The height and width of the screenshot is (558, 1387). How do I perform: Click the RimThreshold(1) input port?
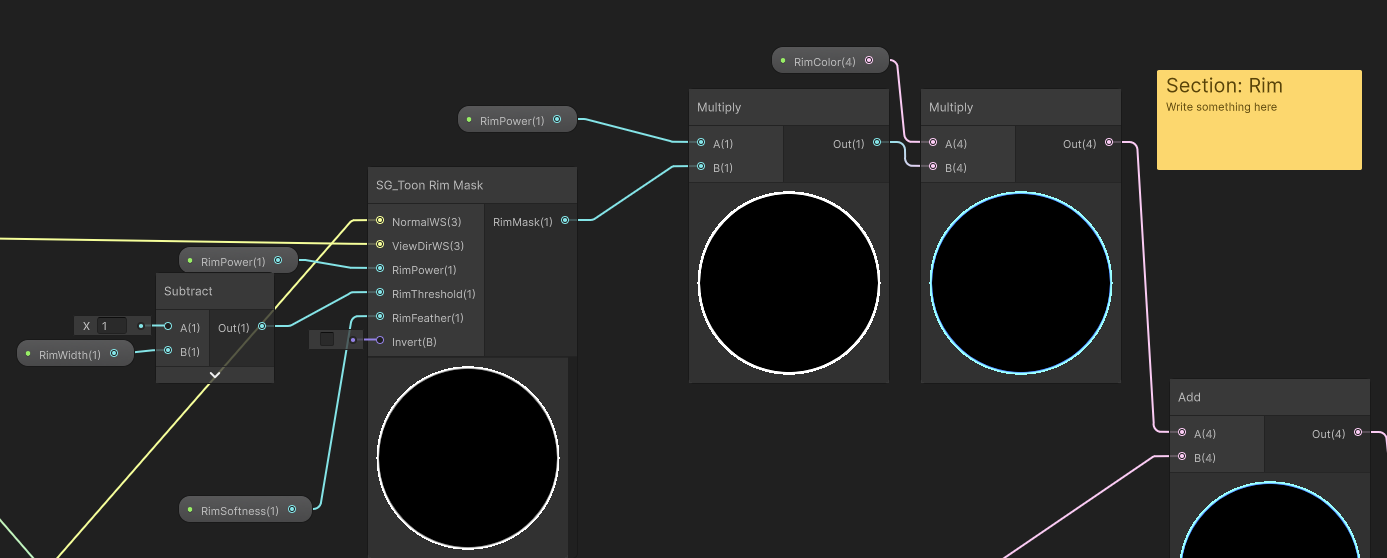(x=380, y=293)
